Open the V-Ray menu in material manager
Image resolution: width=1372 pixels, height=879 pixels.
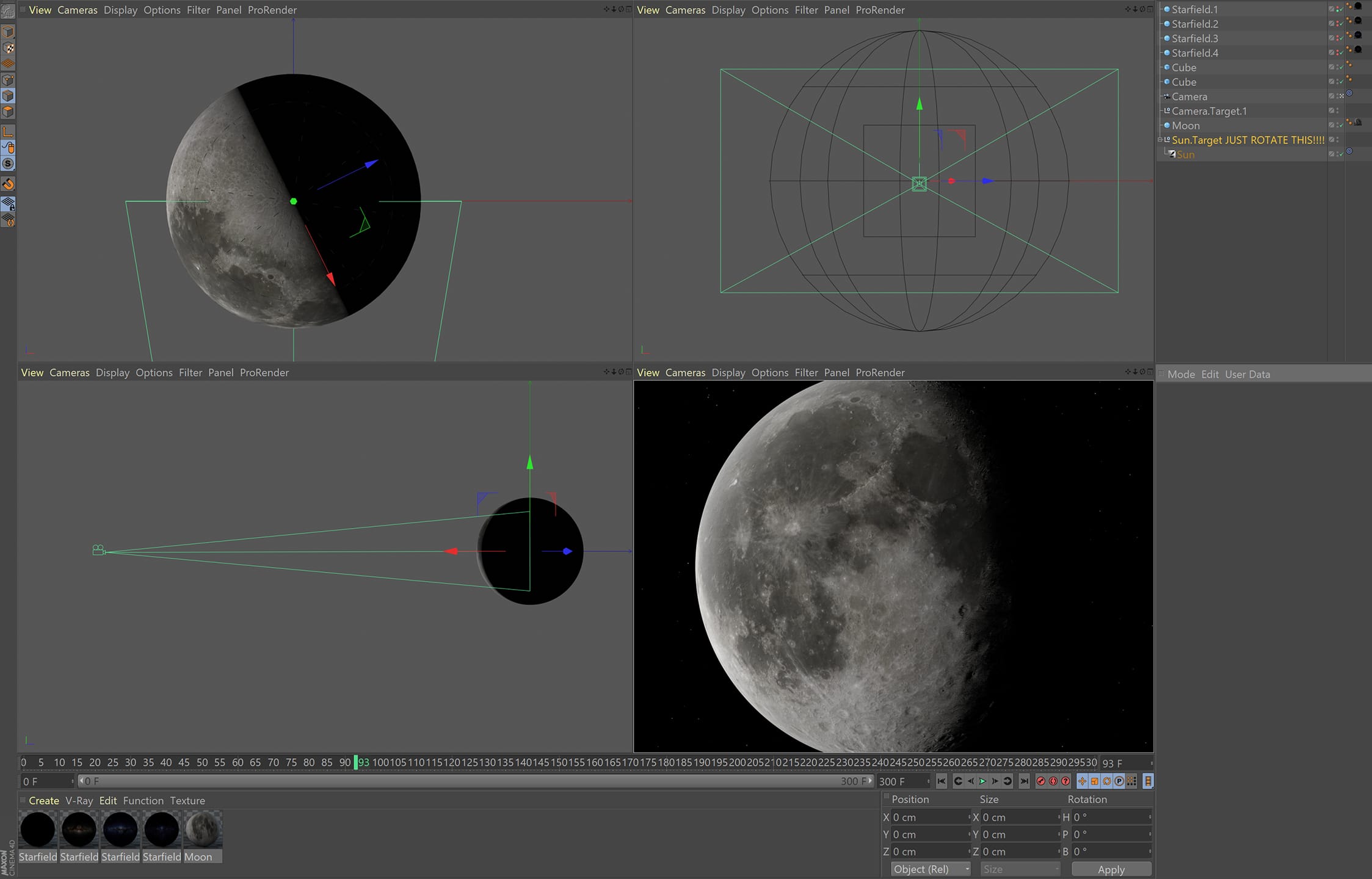pos(79,800)
